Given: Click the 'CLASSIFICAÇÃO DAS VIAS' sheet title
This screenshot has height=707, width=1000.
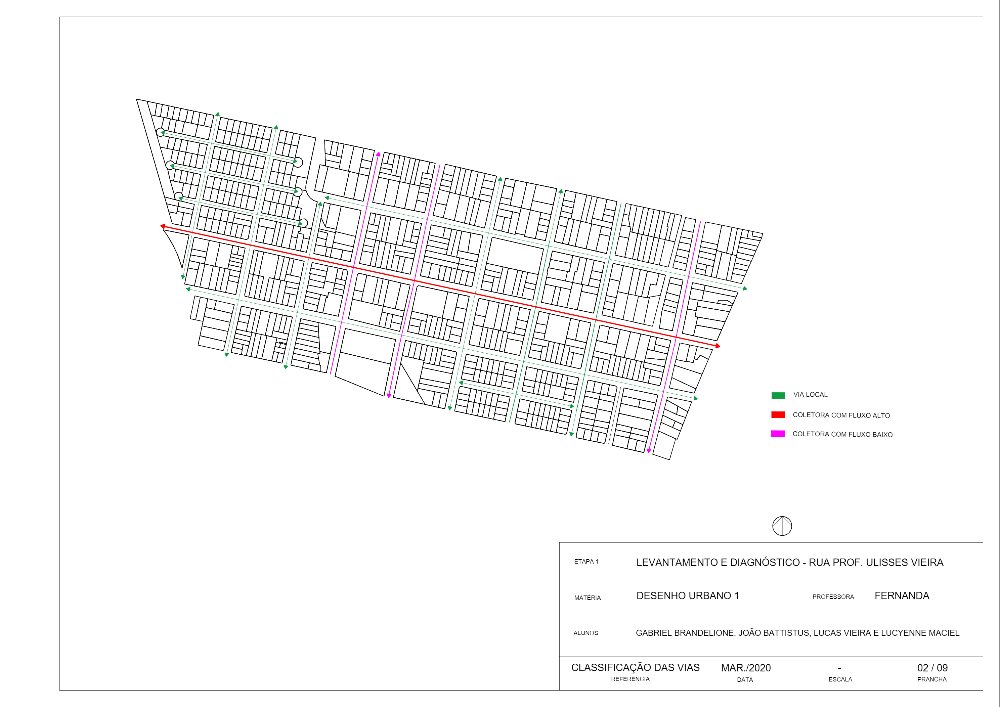Looking at the screenshot, I should click(635, 667).
